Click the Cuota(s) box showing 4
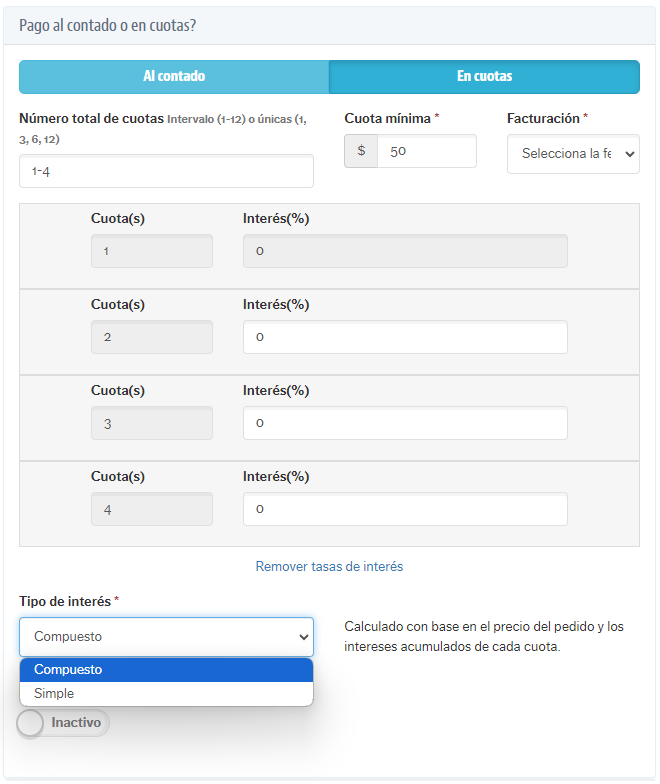The image size is (660, 784). click(152, 509)
